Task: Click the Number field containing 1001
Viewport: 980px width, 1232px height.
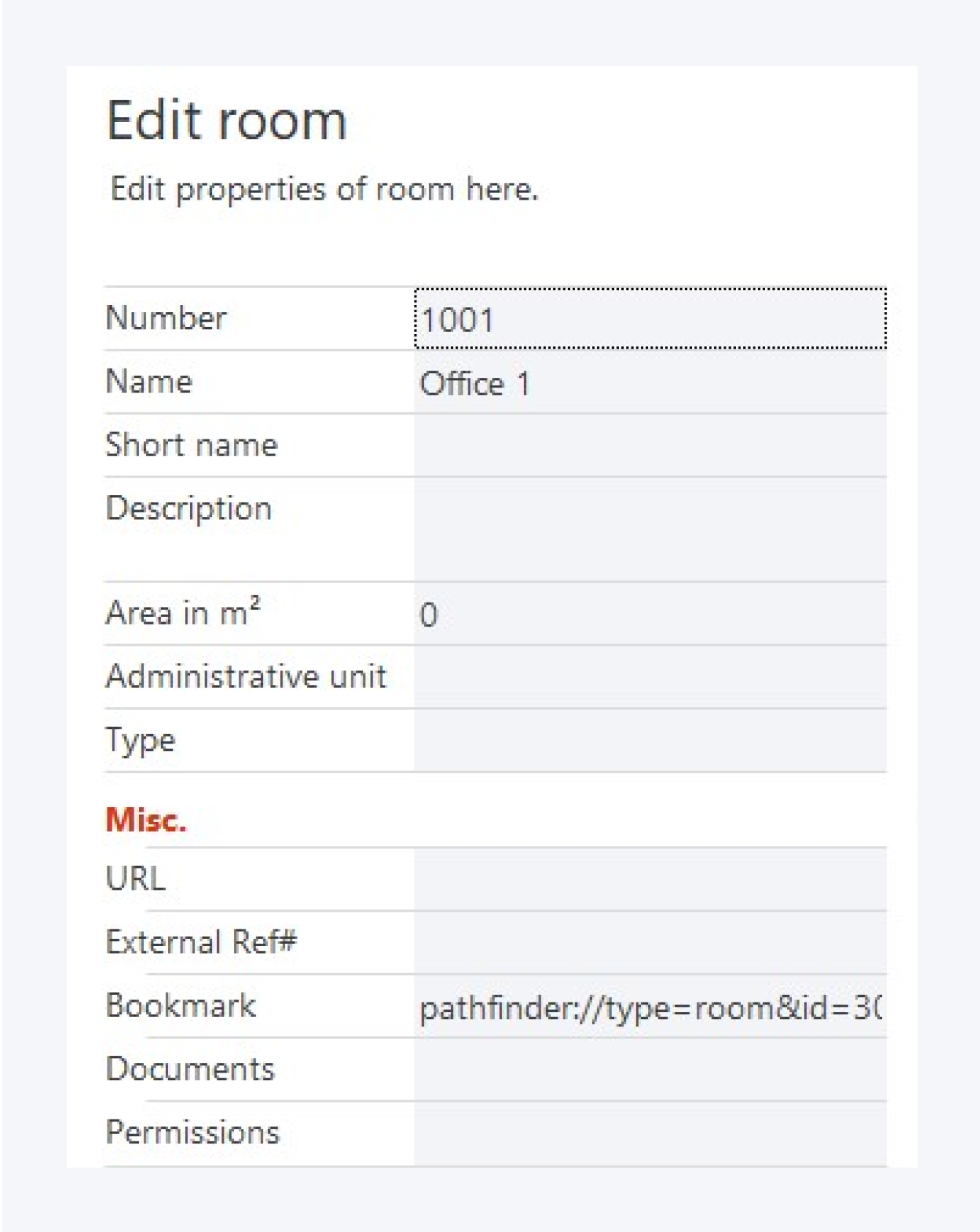Action: [650, 319]
